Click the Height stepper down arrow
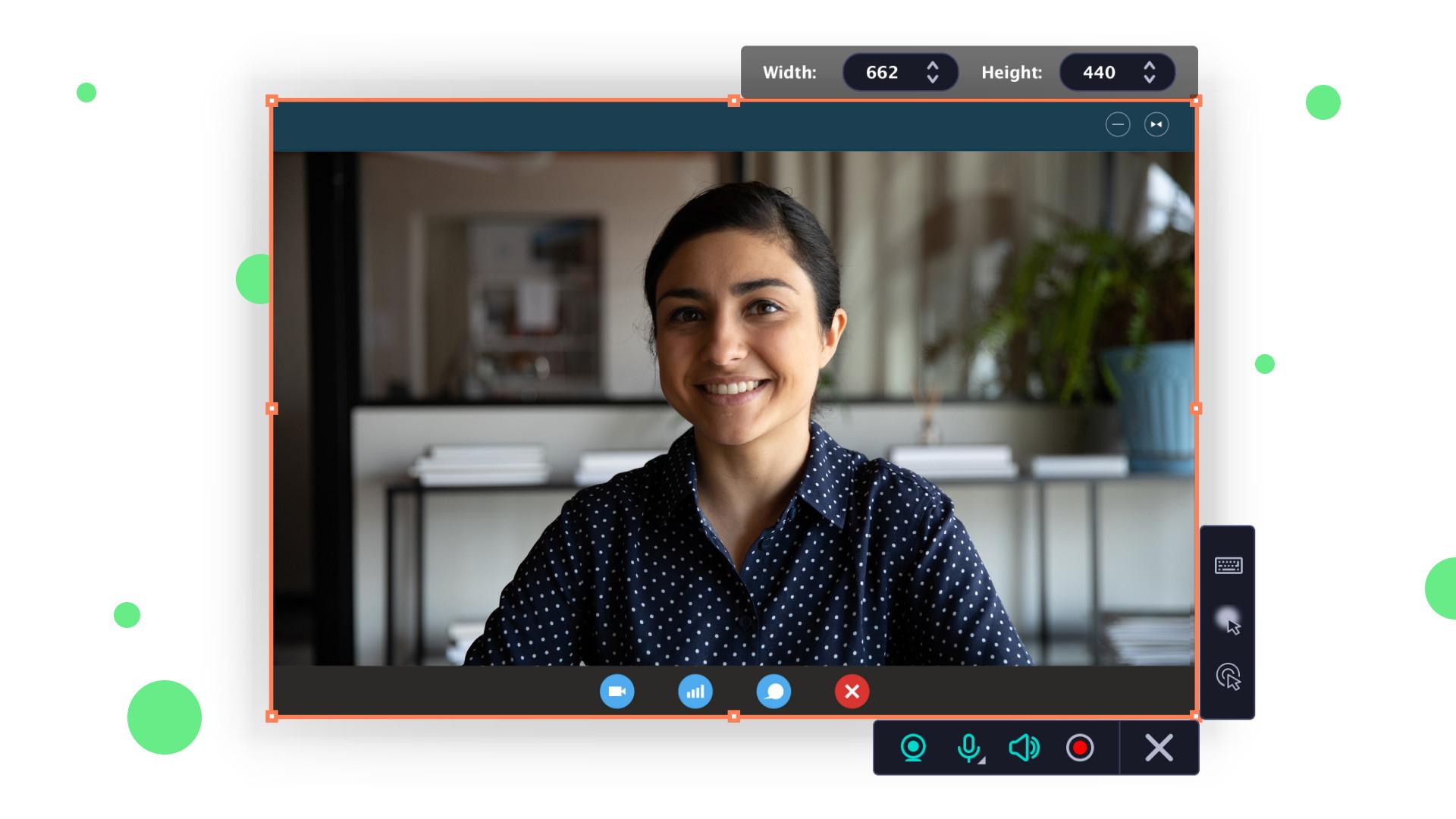The image size is (1456, 819). 1148,78
